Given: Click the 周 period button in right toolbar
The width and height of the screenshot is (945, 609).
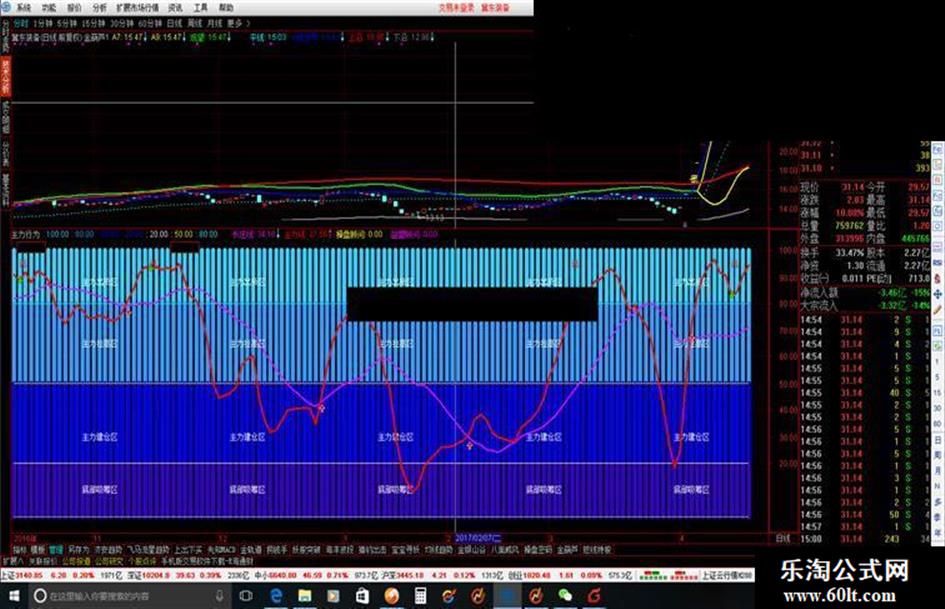Looking at the screenshot, I should point(938,455).
